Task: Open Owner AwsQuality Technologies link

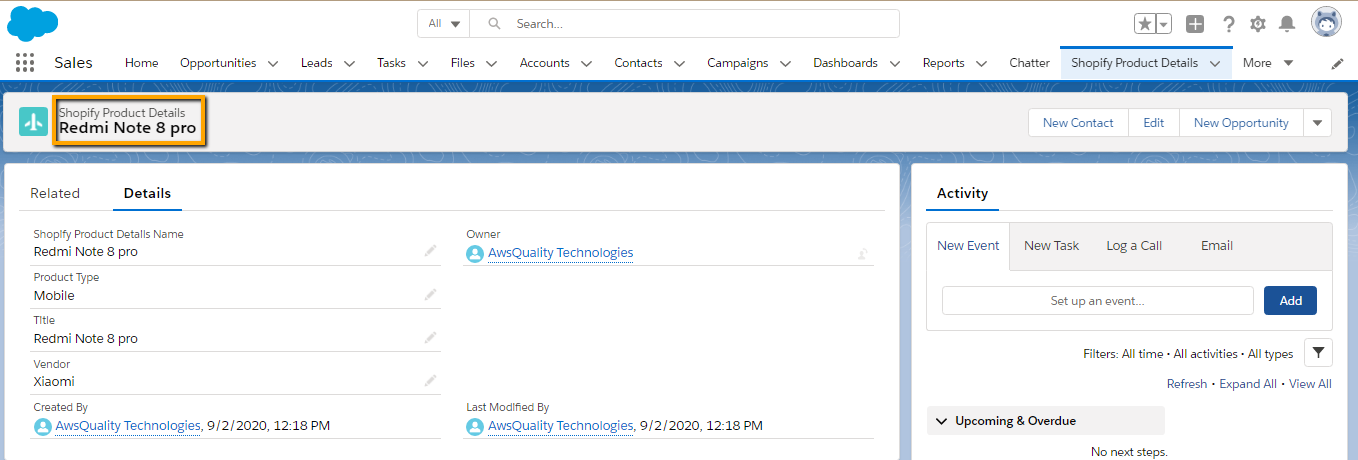Action: 560,253
